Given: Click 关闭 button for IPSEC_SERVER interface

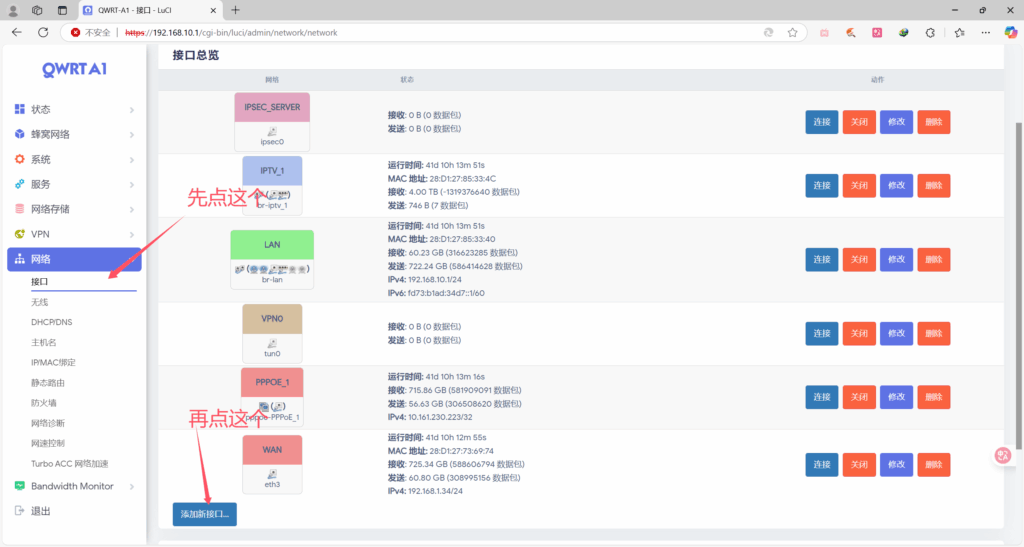Looking at the screenshot, I should click(x=859, y=122).
